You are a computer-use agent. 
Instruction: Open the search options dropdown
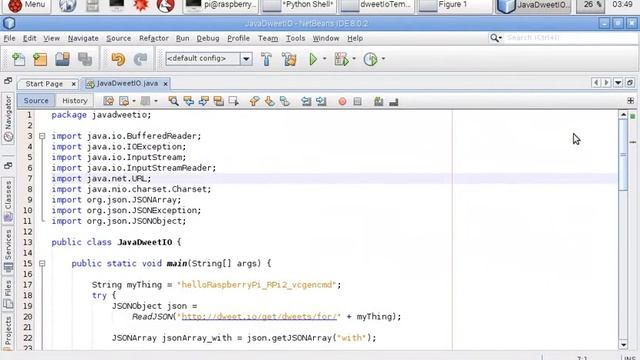(496, 38)
